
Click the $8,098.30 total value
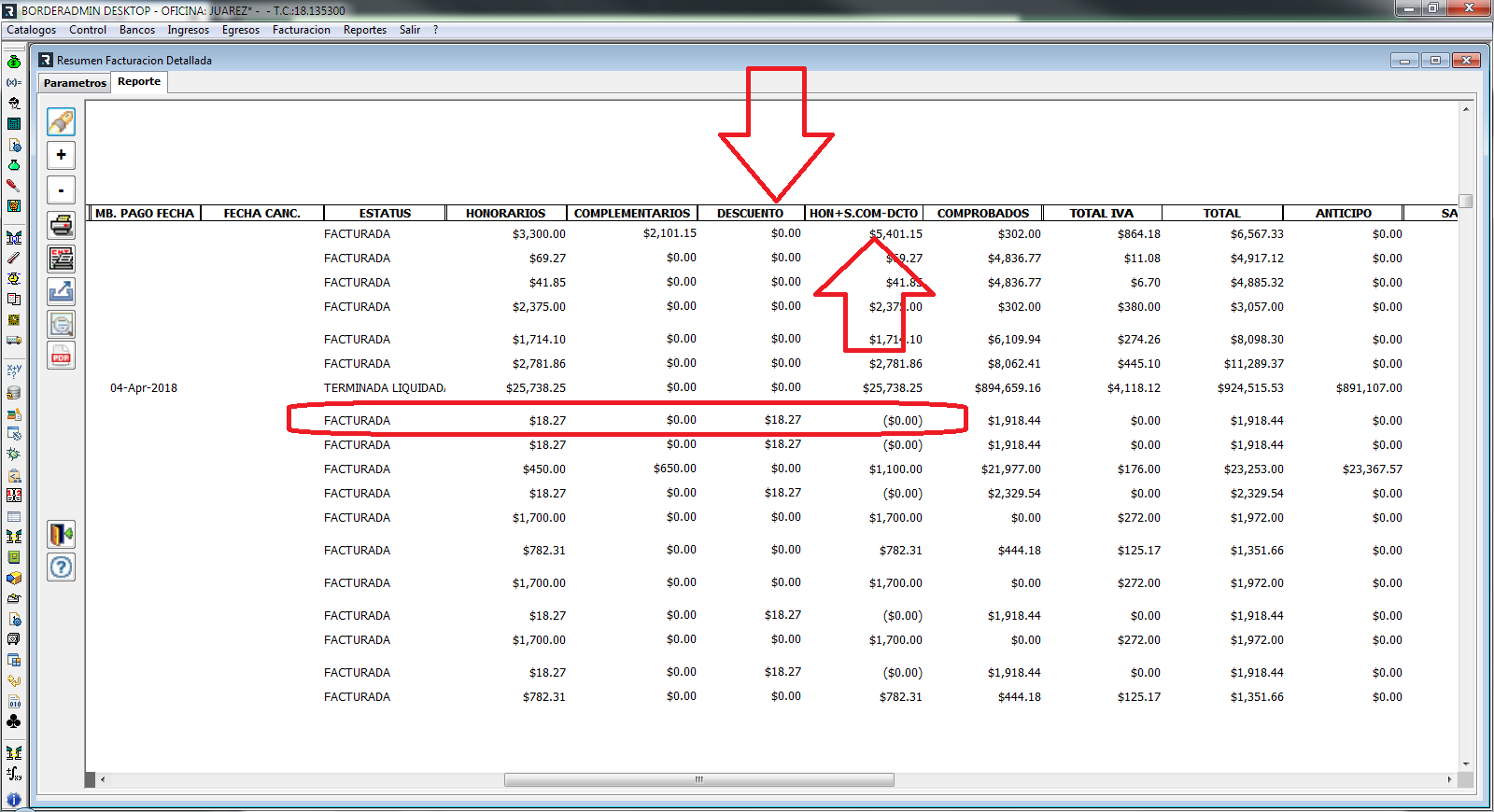1257,340
